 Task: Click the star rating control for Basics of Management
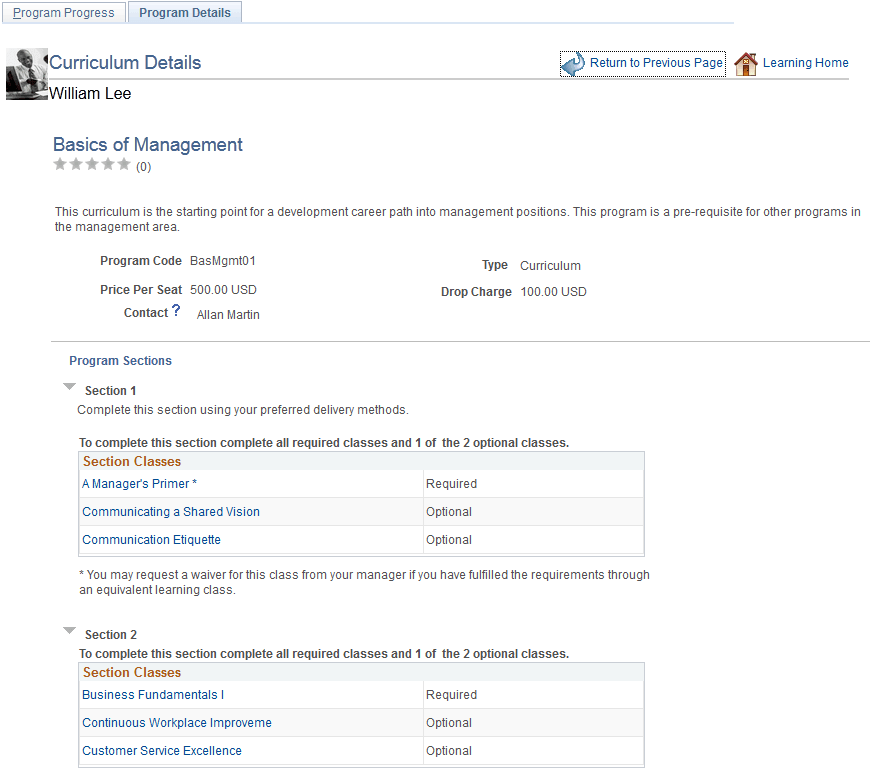click(92, 164)
